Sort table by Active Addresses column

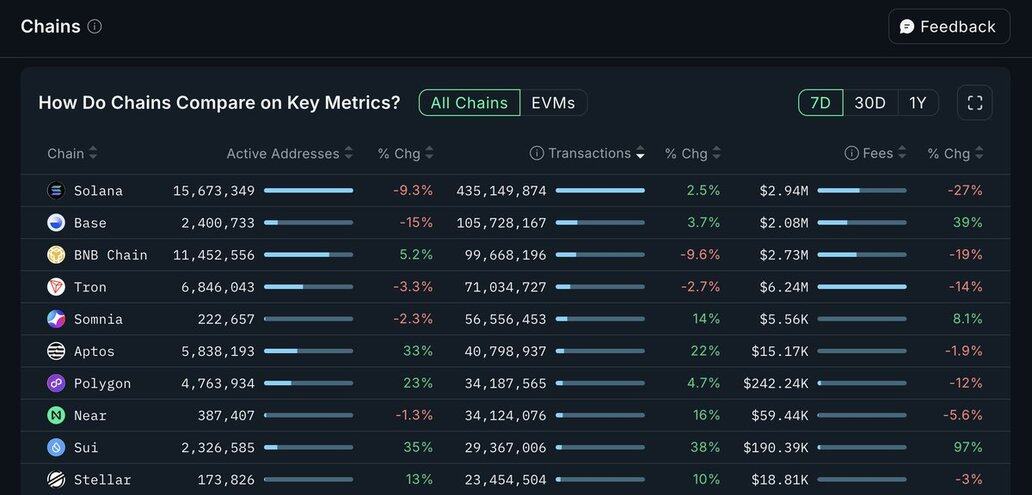pos(289,153)
